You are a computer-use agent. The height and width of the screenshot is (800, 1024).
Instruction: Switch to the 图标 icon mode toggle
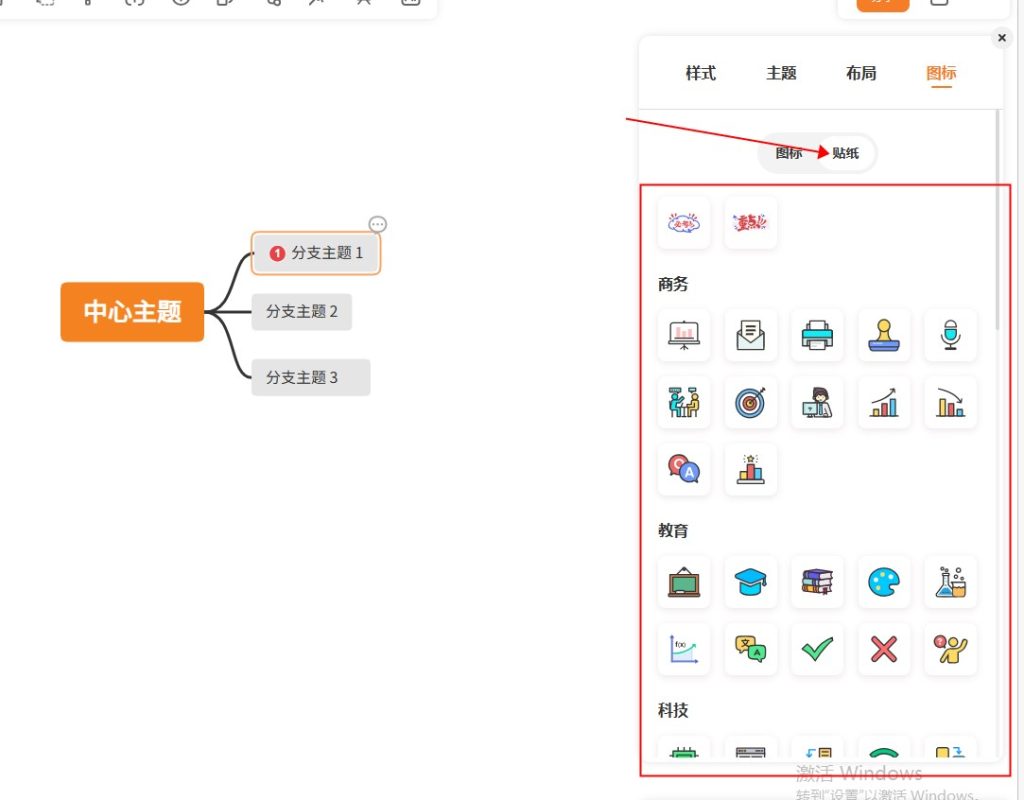tap(788, 153)
